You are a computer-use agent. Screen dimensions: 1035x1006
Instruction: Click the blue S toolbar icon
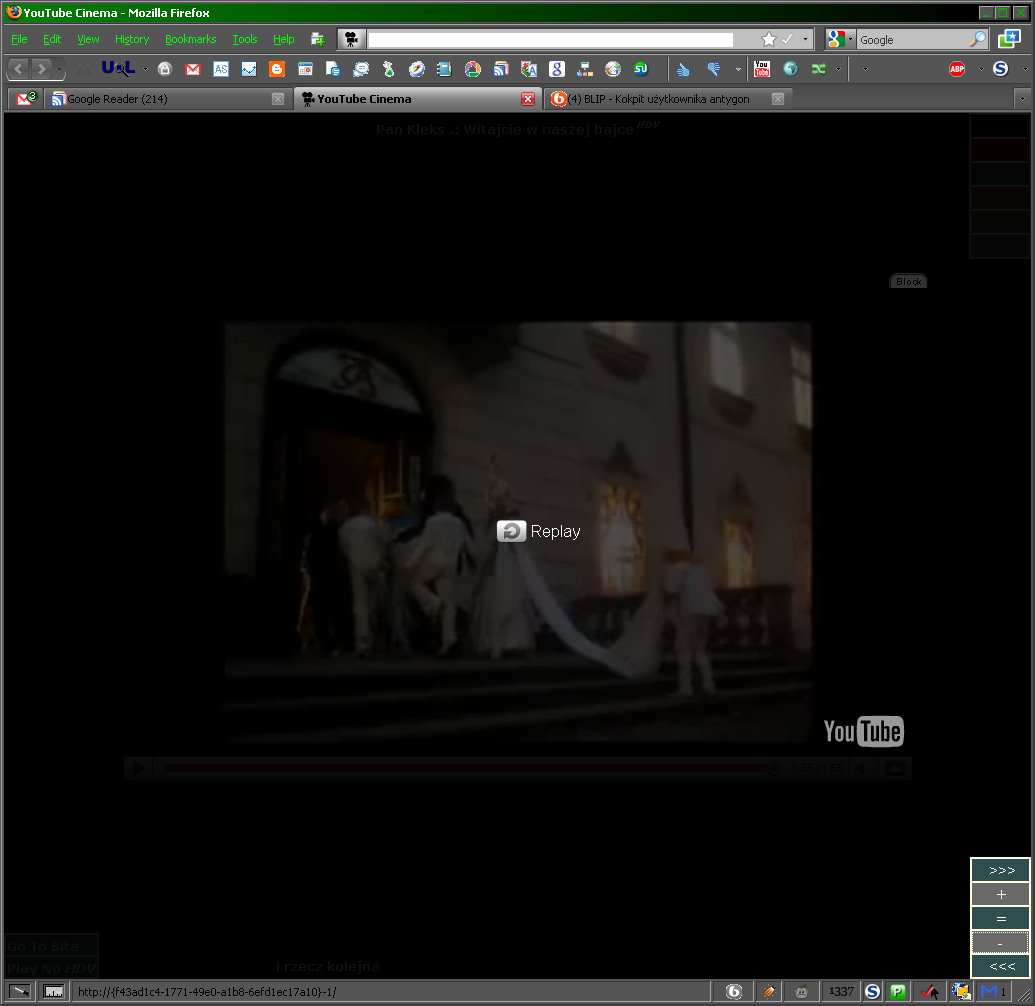pyautogui.click(x=1001, y=69)
